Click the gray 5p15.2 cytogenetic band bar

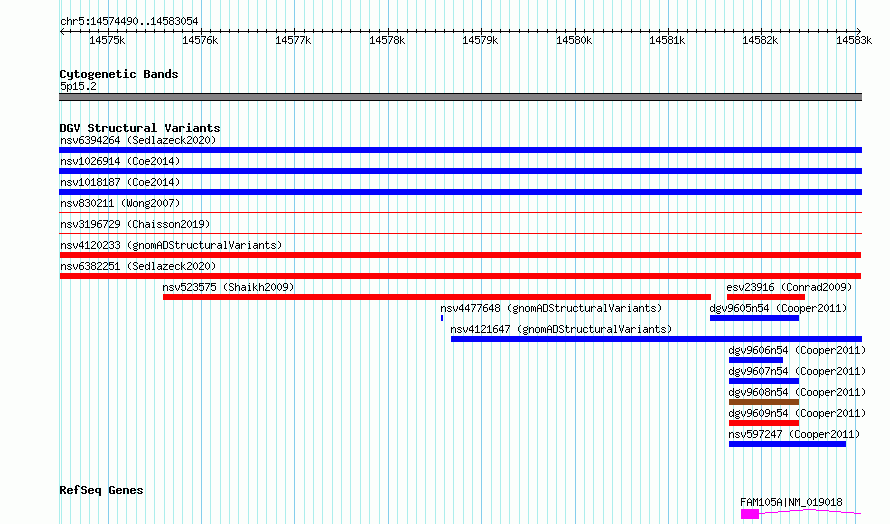click(x=460, y=97)
